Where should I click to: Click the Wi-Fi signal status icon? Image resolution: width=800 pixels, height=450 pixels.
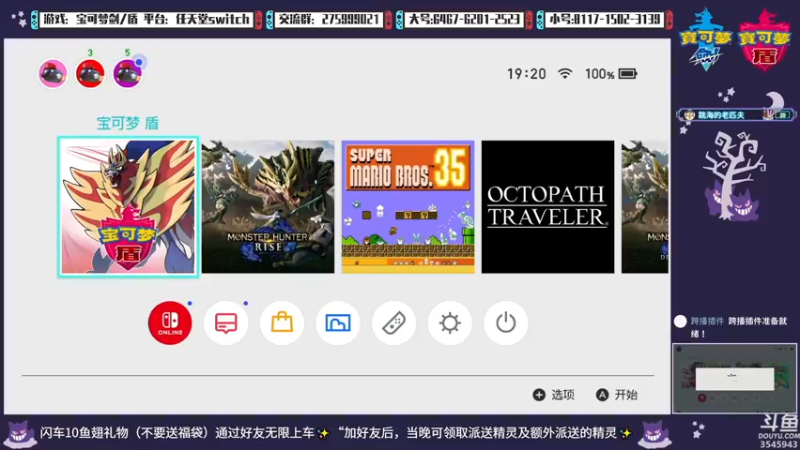point(565,73)
